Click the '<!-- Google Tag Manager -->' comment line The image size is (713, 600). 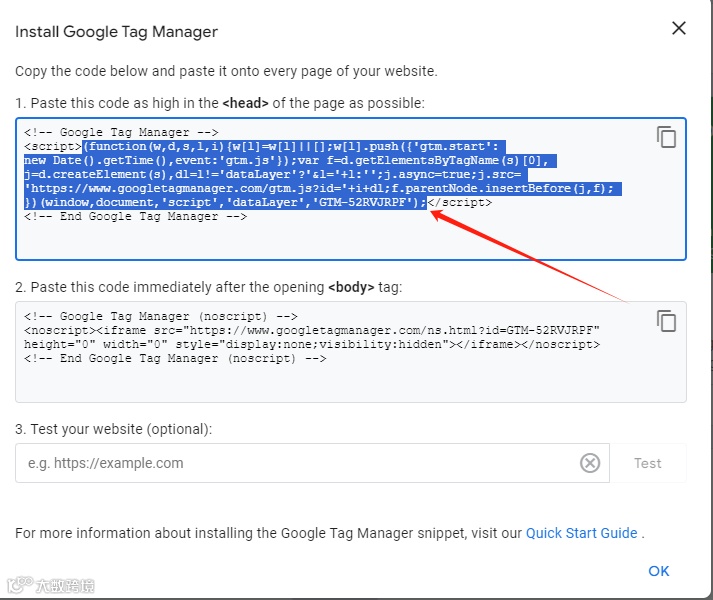[x=121, y=132]
